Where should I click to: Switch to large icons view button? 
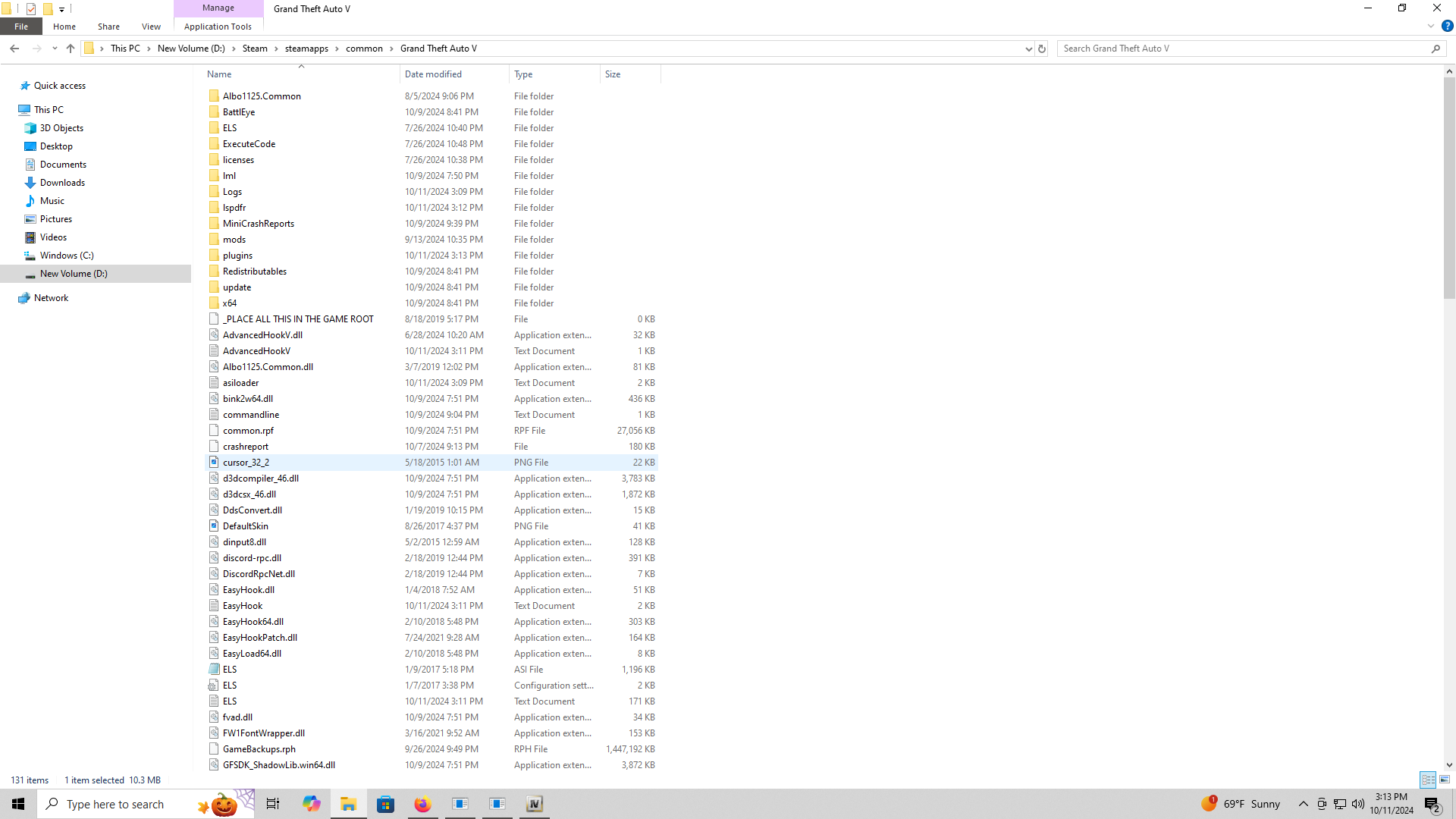tap(1445, 780)
